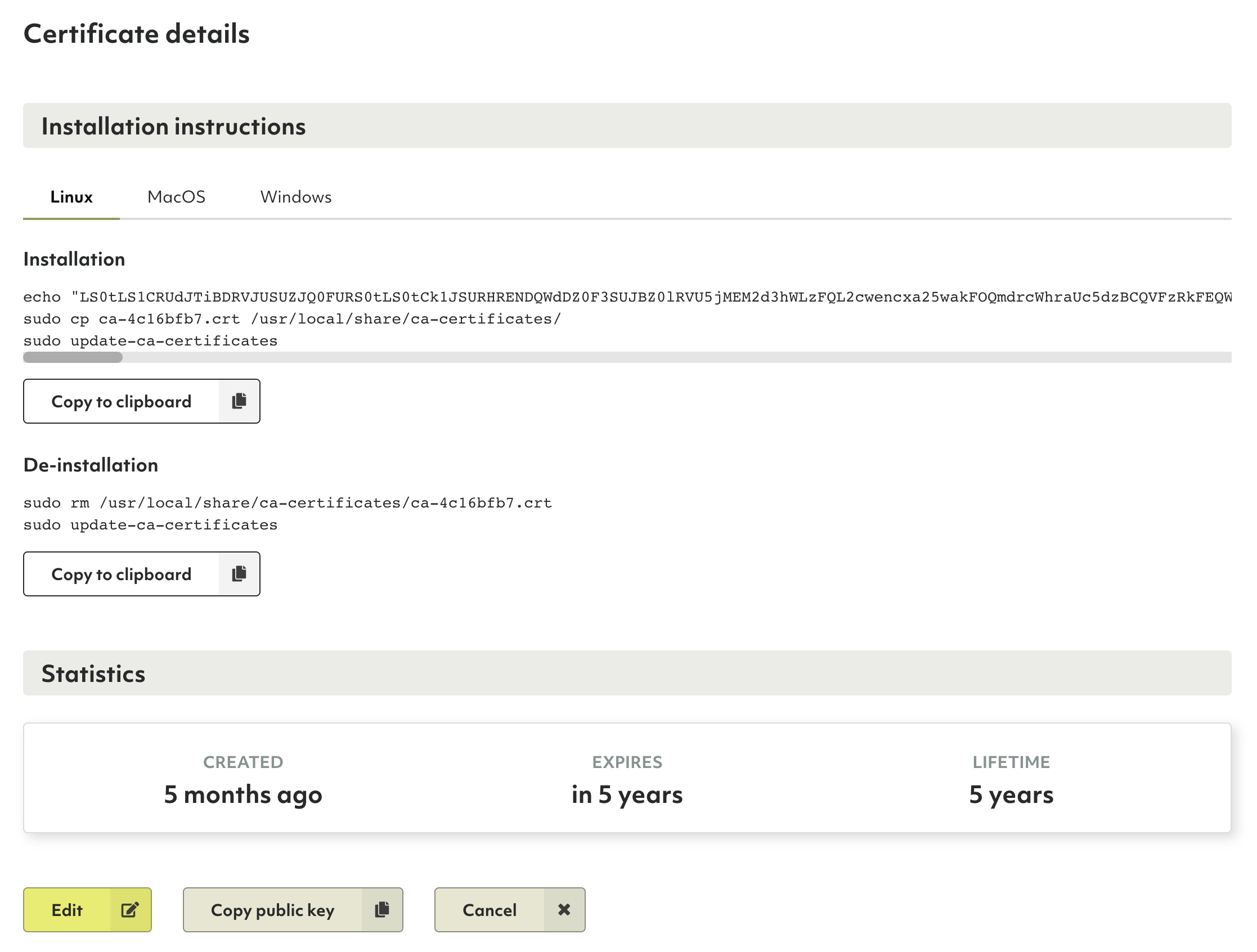Click 'sudo rm /usr/local/share' command line
1257x952 pixels.
pos(288,503)
